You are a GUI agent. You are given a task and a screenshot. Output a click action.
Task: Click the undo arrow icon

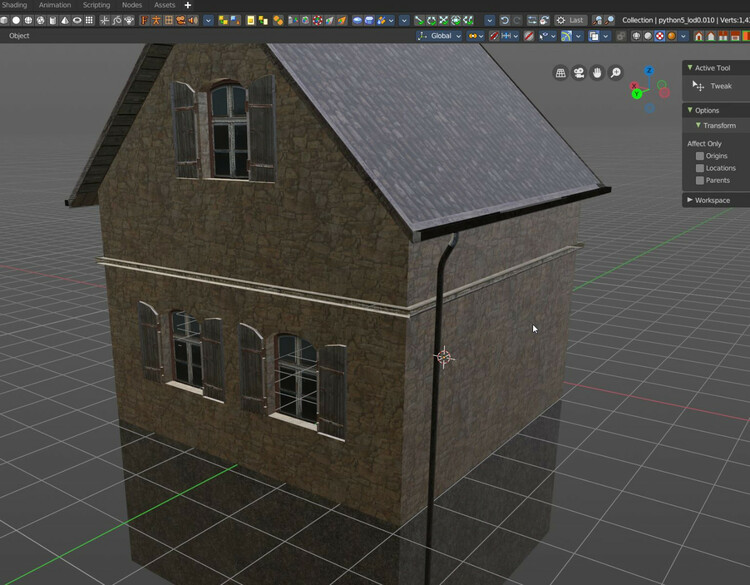pyautogui.click(x=505, y=20)
